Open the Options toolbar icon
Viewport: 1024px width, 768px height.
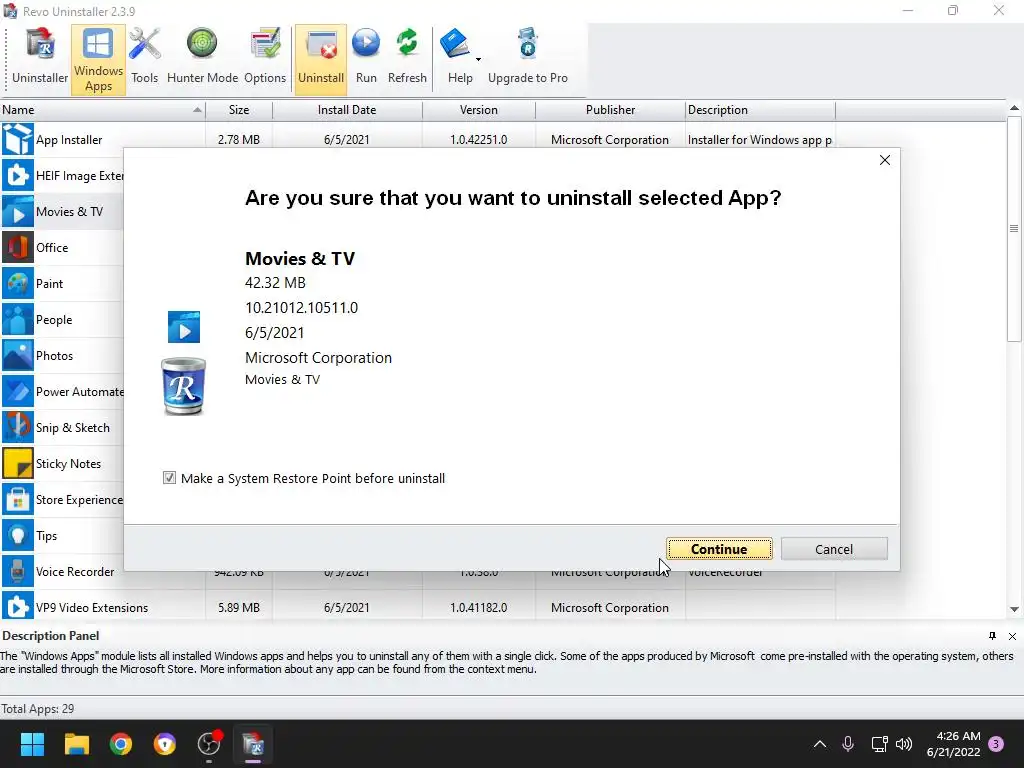[264, 57]
